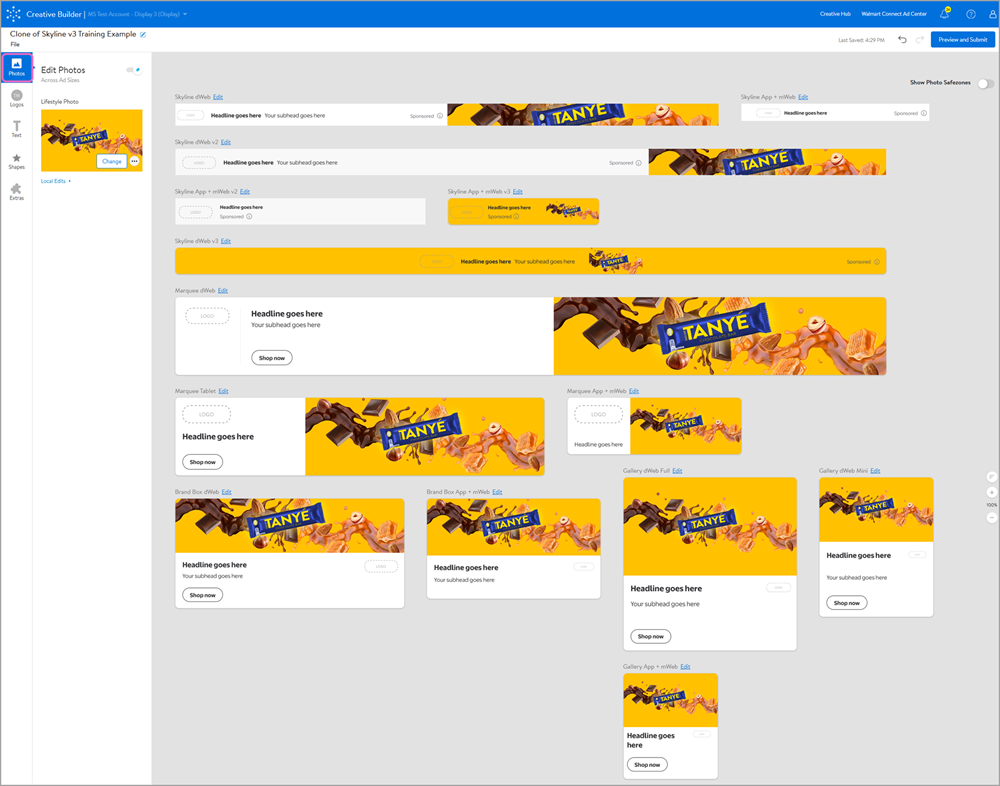Click Edit link for Gallery App + mWeb
This screenshot has height=786, width=1000.
click(x=686, y=667)
